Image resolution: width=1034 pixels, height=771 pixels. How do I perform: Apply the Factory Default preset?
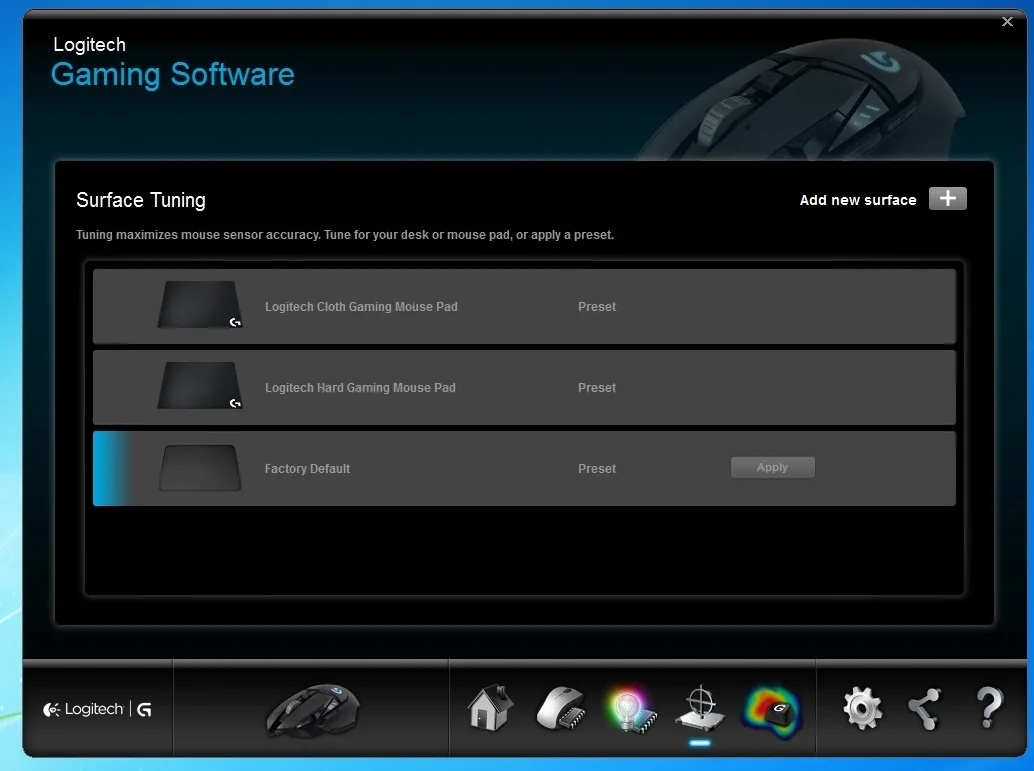pos(772,467)
